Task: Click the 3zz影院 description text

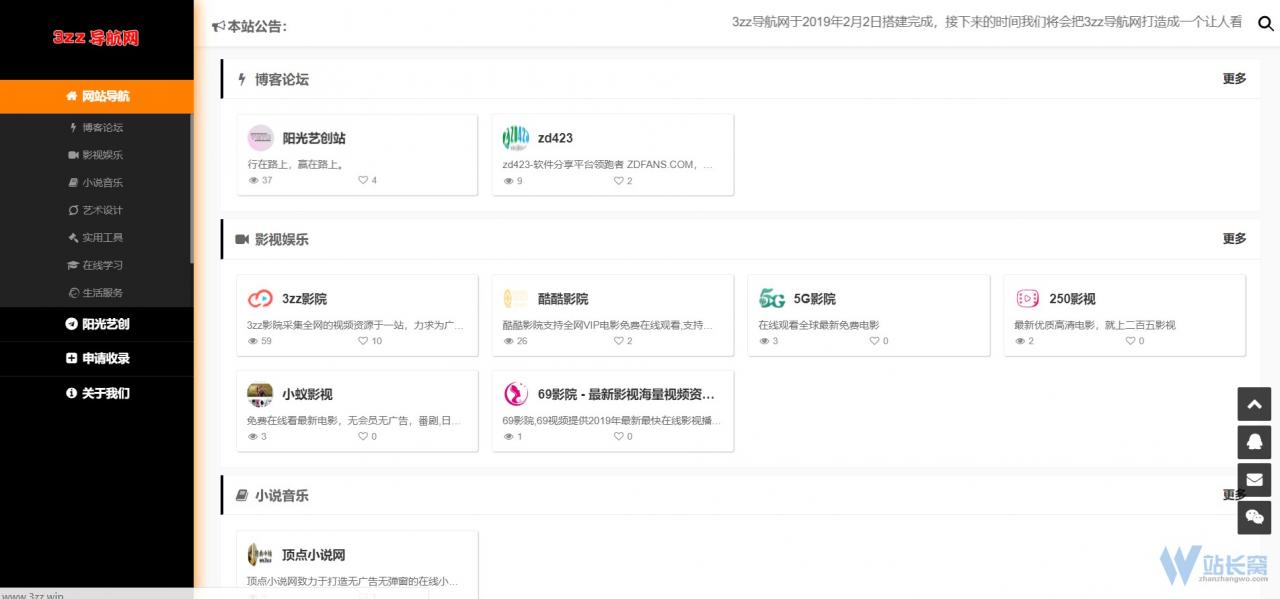Action: coord(356,325)
